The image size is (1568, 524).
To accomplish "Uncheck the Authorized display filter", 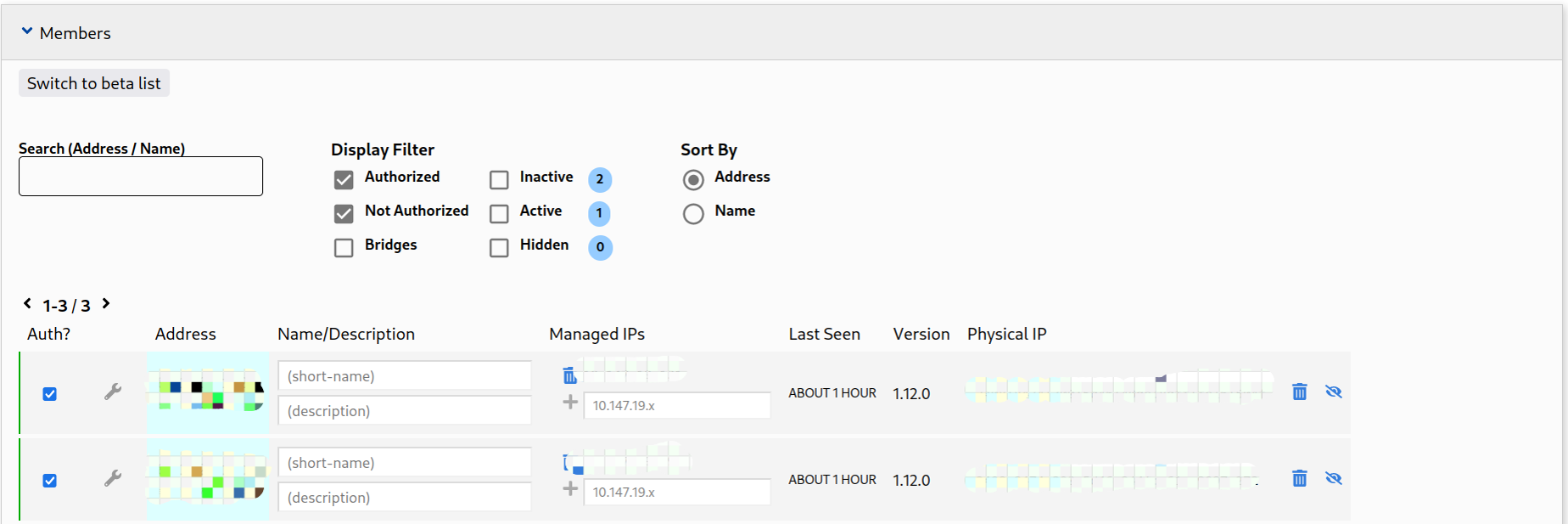I will [344, 179].
